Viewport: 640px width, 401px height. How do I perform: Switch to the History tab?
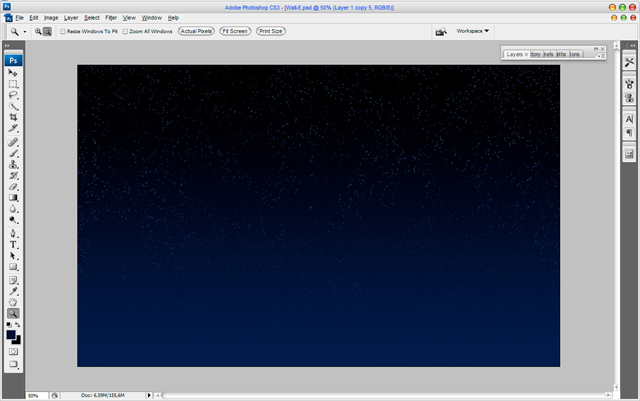pyautogui.click(x=536, y=54)
